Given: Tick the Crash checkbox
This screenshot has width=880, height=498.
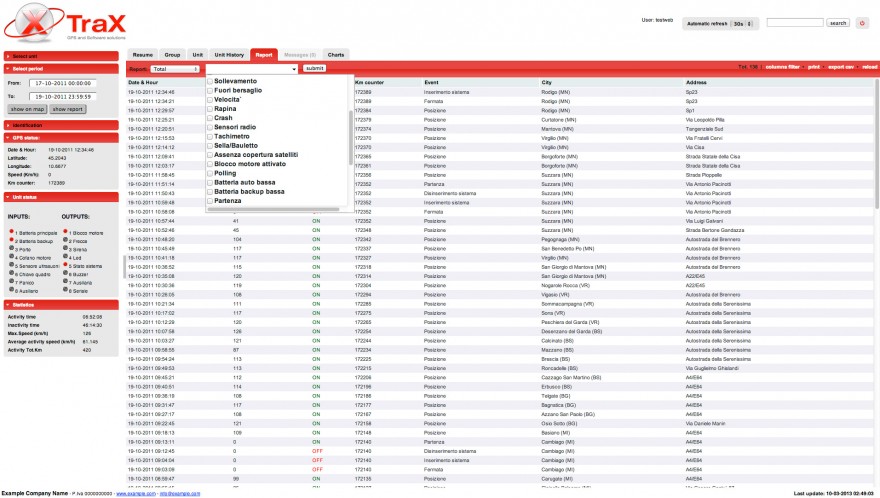Looking at the screenshot, I should click(210, 118).
